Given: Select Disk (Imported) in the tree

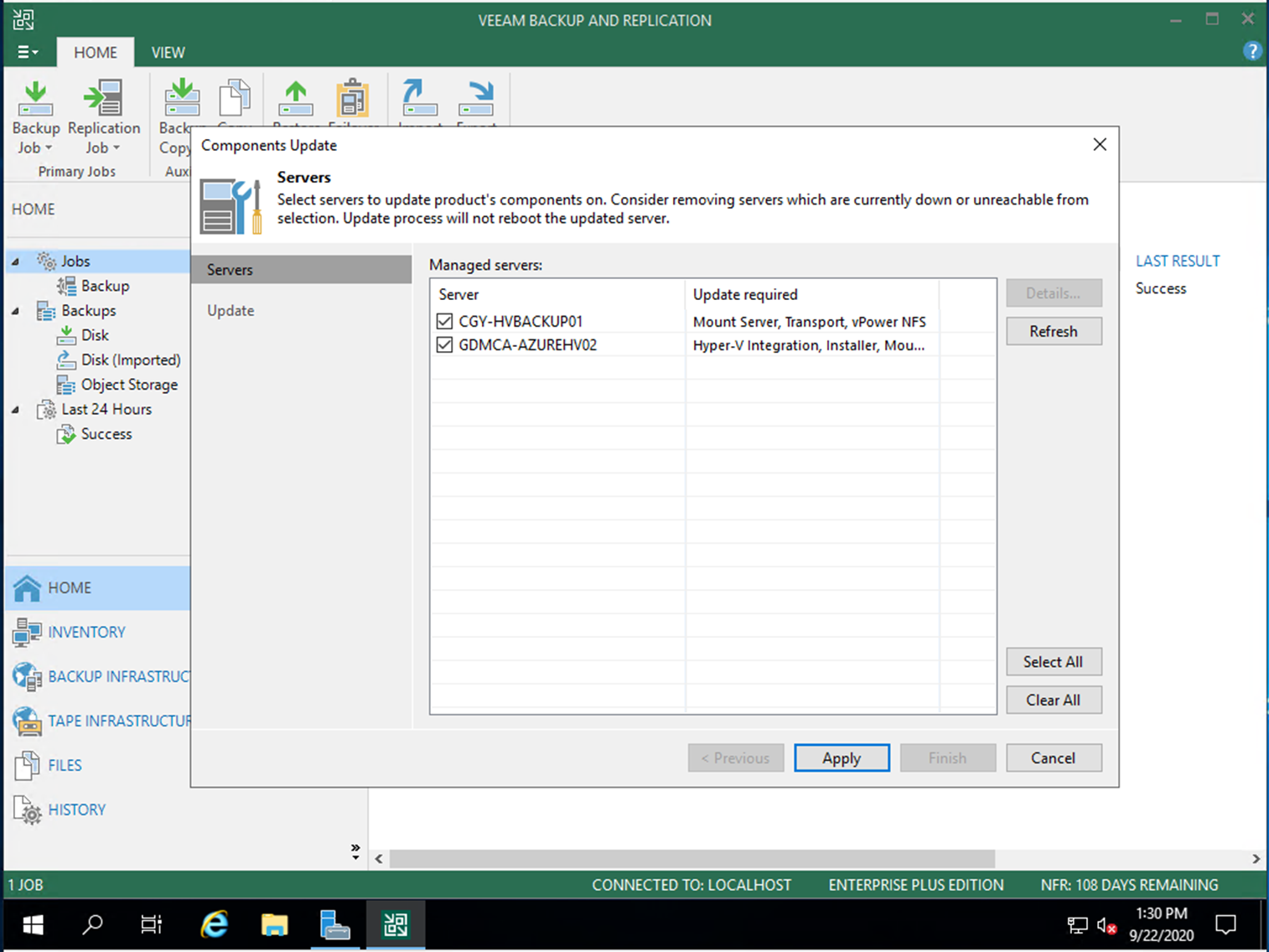Looking at the screenshot, I should pos(131,360).
